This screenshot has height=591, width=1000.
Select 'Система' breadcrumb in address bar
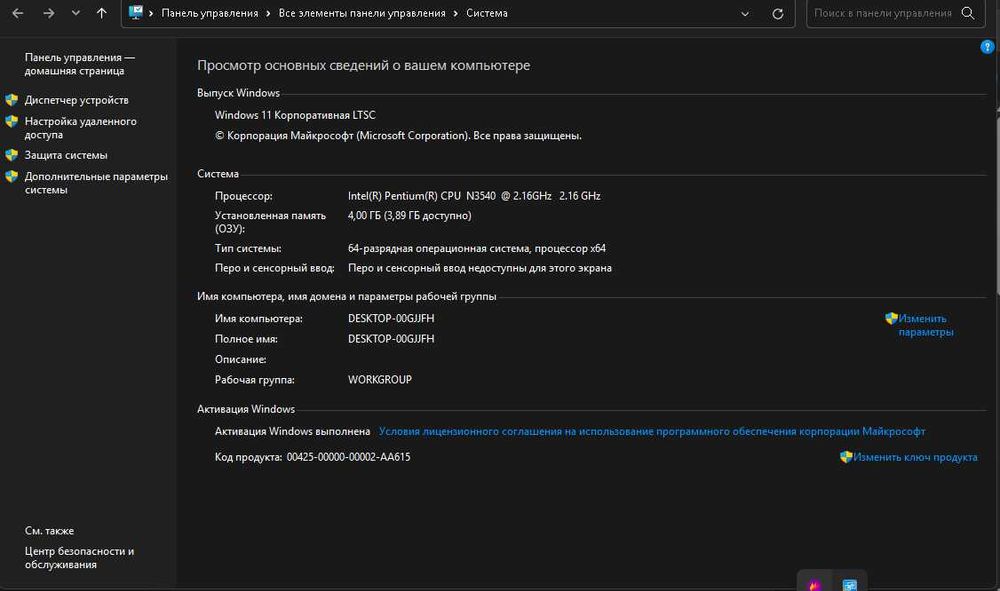(x=487, y=13)
